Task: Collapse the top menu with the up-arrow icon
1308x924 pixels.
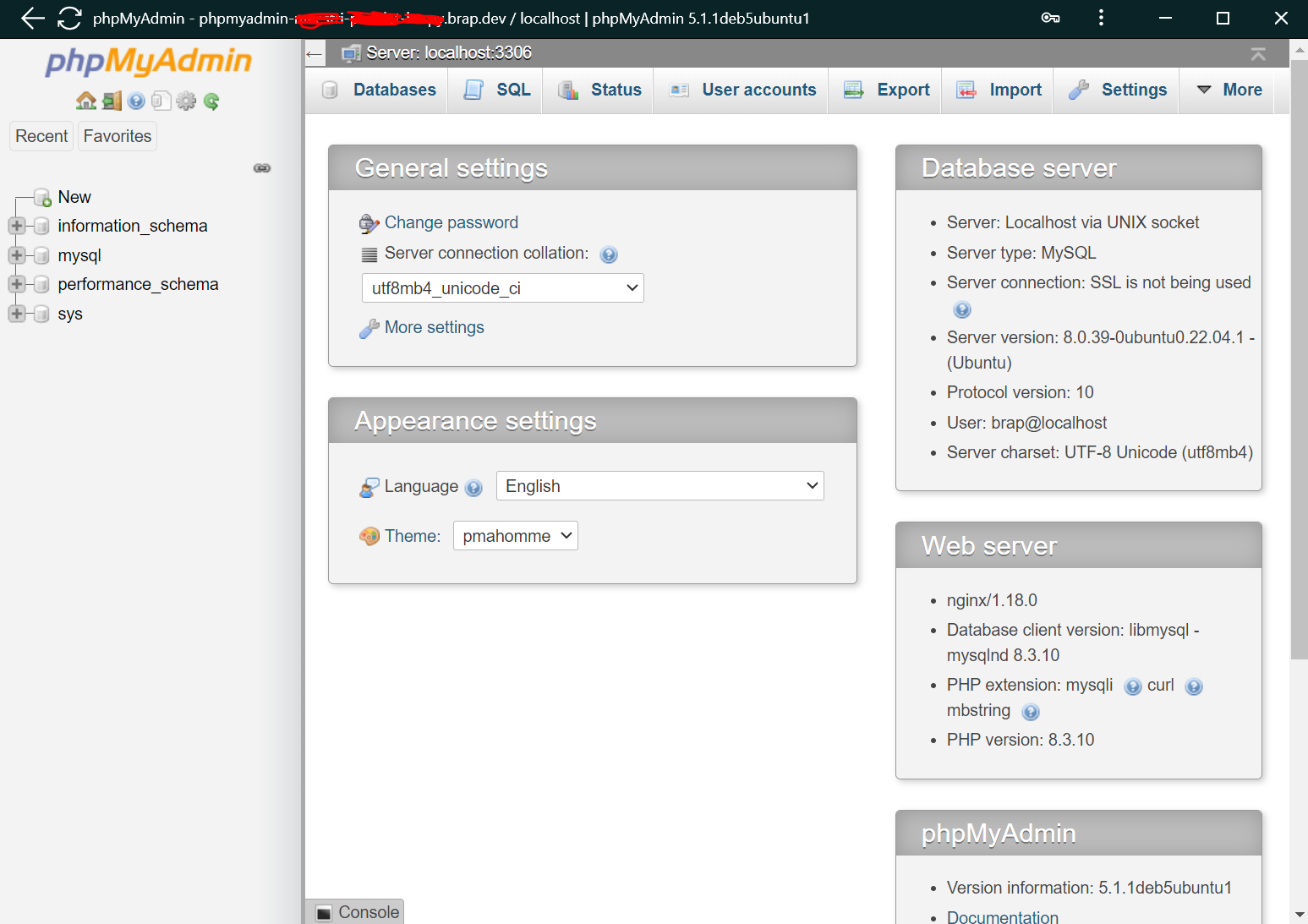Action: click(x=1257, y=54)
